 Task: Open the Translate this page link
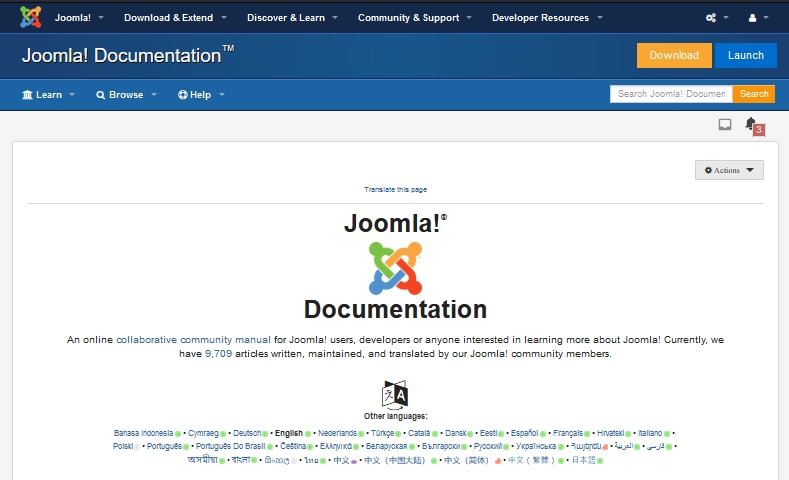pyautogui.click(x=395, y=189)
